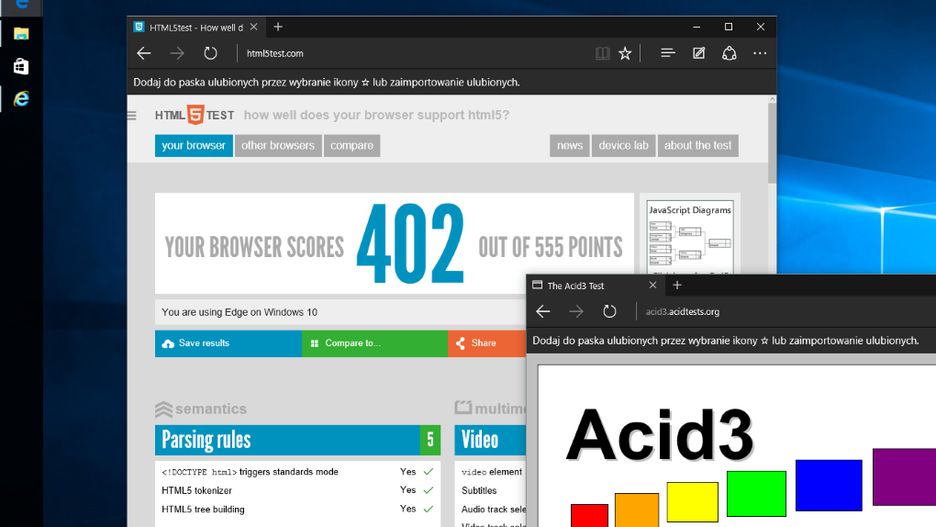Click '<!DOCTYPE html> triggers standards mode' row

[x=297, y=471]
